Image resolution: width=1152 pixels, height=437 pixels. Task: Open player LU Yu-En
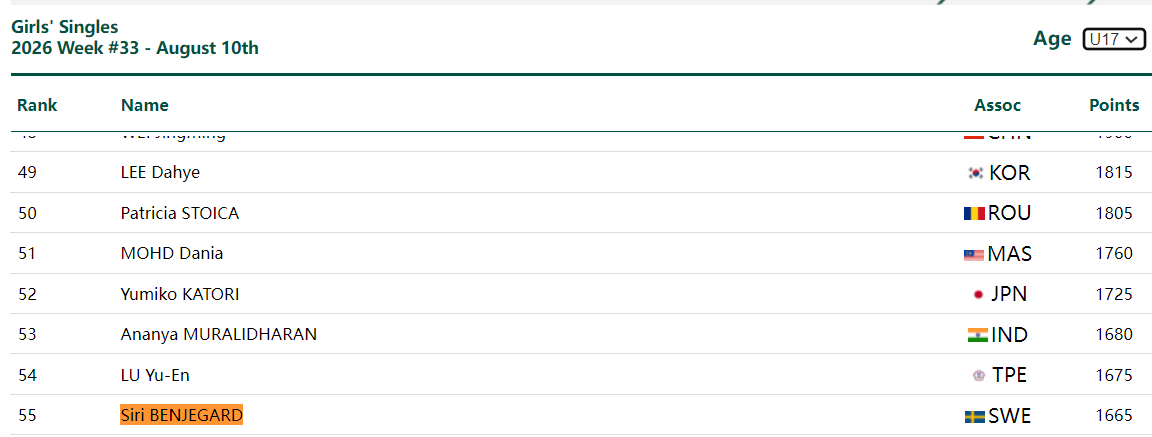coord(155,375)
